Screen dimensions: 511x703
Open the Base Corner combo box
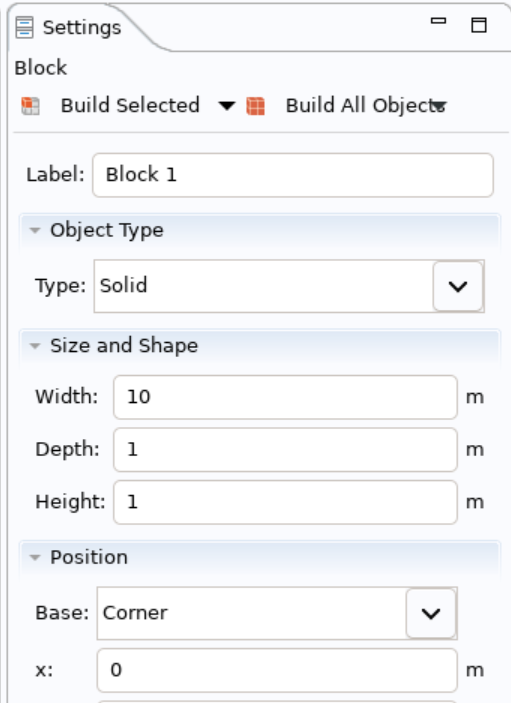pos(277,613)
